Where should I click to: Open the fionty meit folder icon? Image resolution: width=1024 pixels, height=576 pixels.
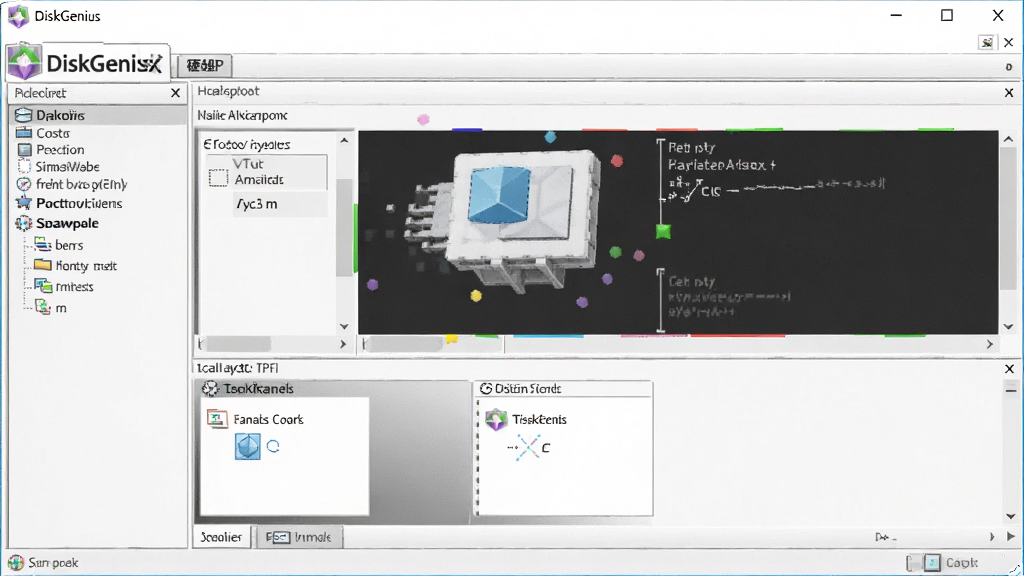coord(42,265)
